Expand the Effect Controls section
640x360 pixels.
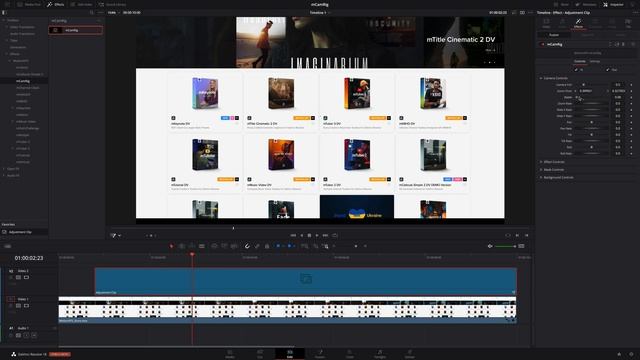coord(541,162)
